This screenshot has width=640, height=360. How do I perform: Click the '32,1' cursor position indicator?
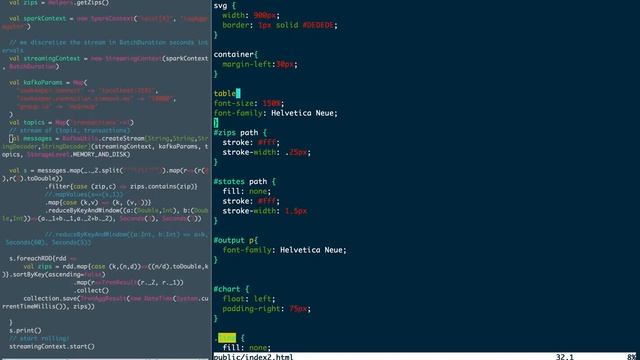[x=564, y=357]
